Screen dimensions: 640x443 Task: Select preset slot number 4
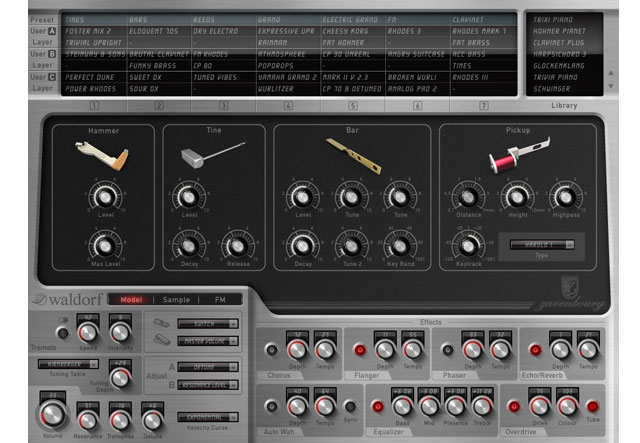(x=288, y=106)
